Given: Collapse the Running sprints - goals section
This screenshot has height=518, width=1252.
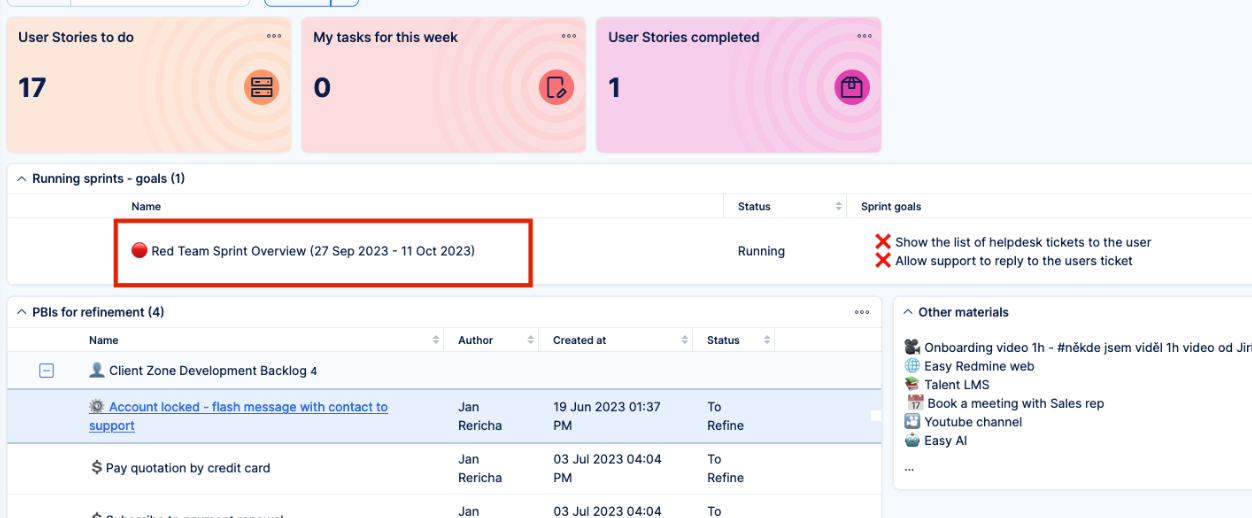Looking at the screenshot, I should [x=22, y=179].
